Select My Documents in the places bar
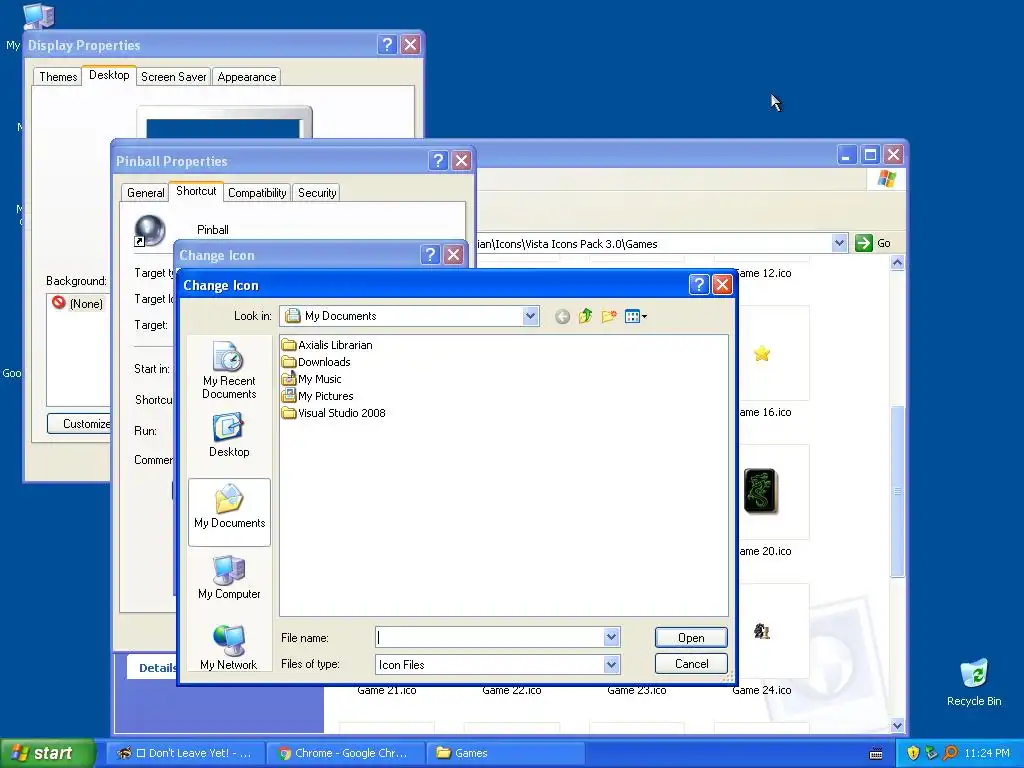This screenshot has height=768, width=1024. click(x=229, y=511)
